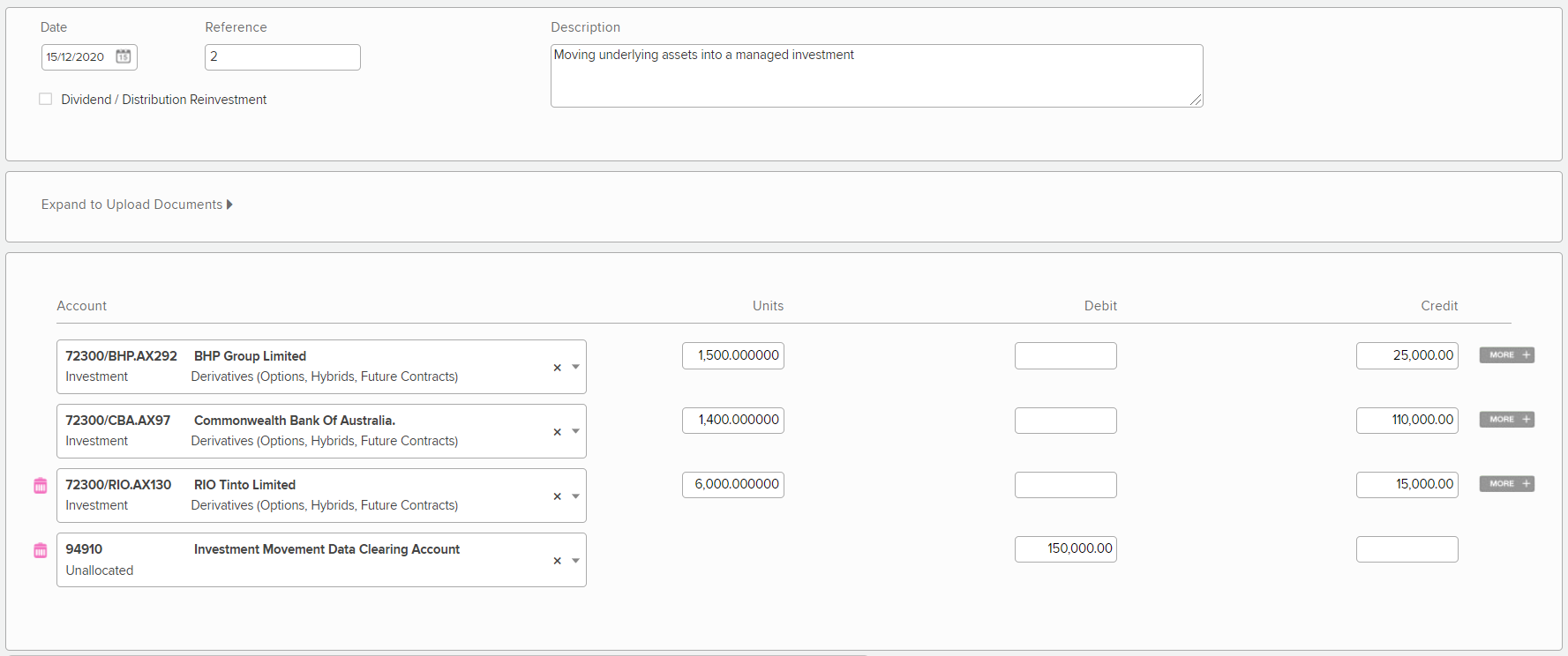Delete the Investment Movement Data Clearing row
This screenshot has width=1568, height=656.
click(x=41, y=550)
